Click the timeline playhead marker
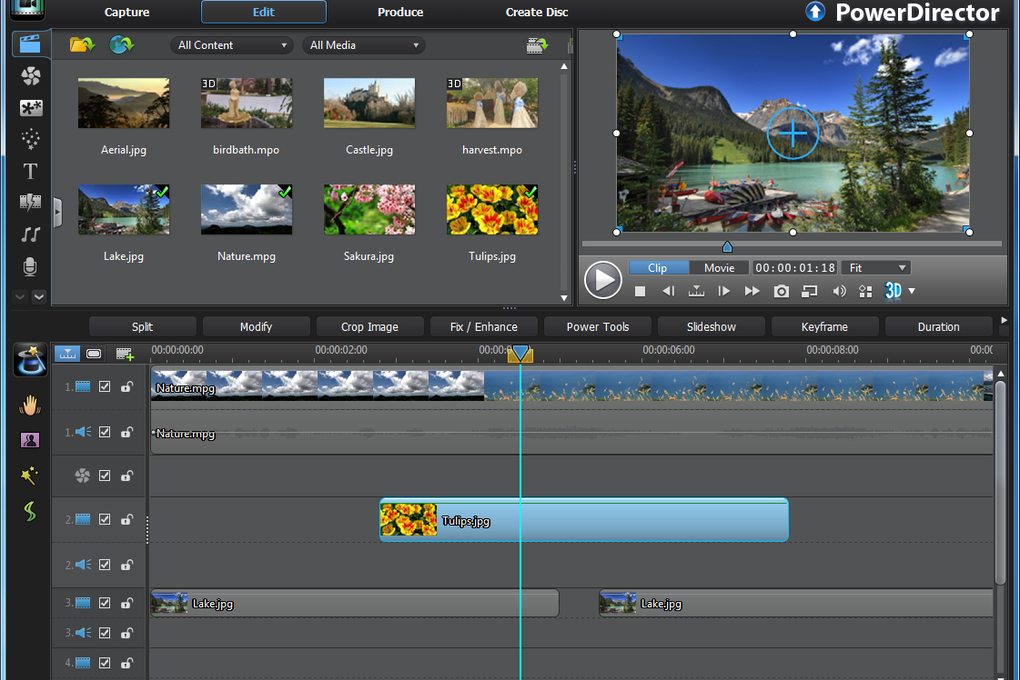 (x=520, y=354)
